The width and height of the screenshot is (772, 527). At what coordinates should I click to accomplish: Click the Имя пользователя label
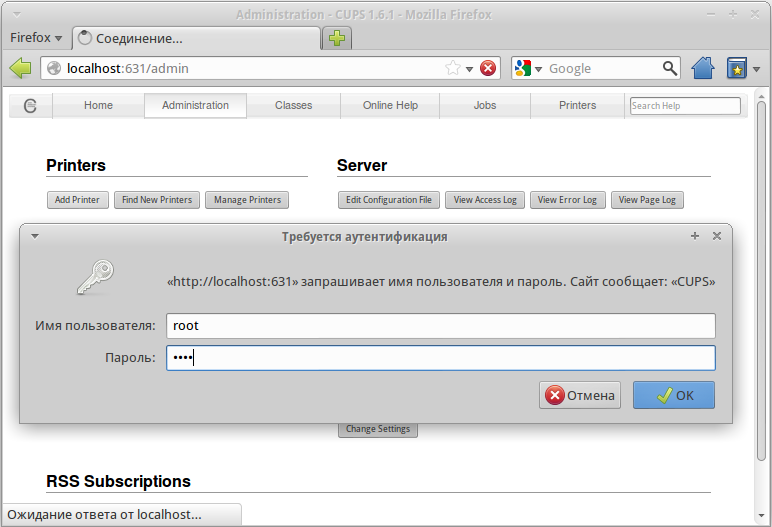95,326
